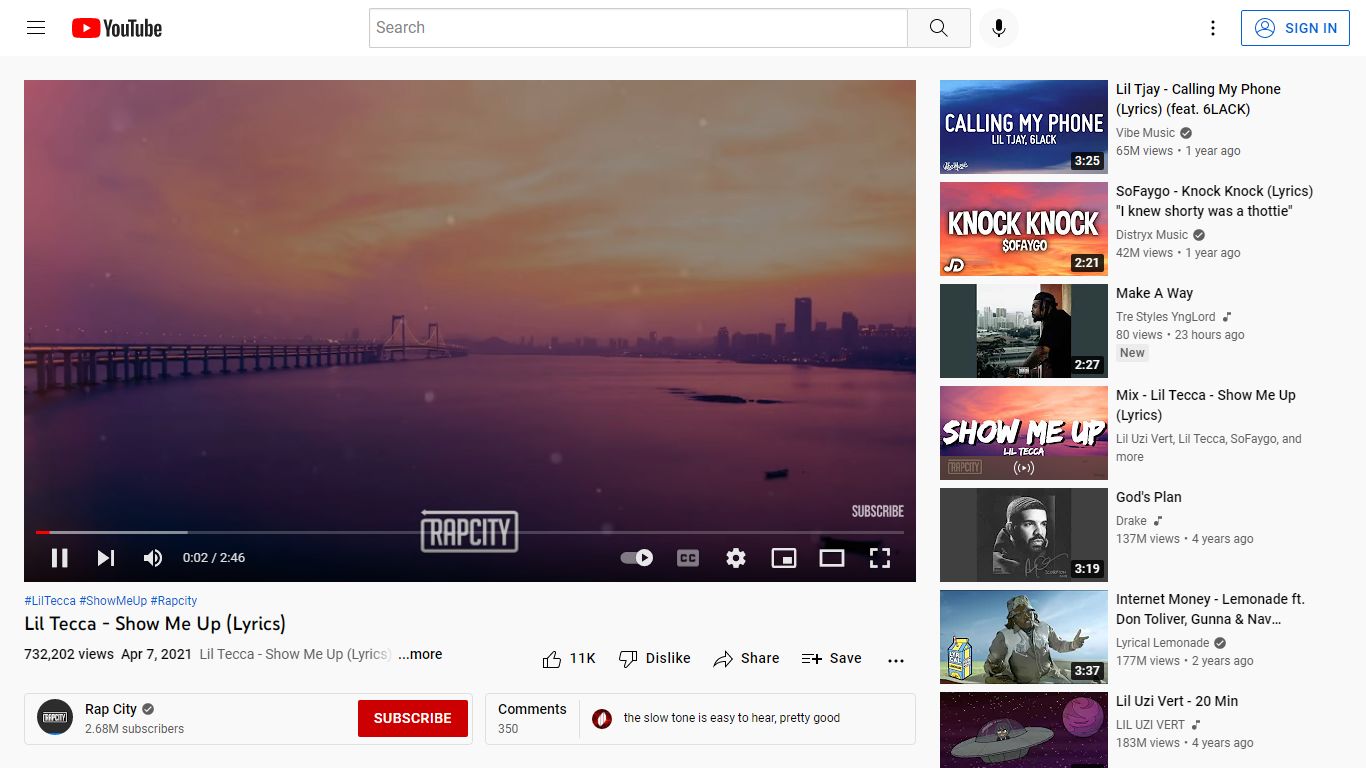1366x768 pixels.
Task: Open Rap City channel name link
Action: (111, 709)
